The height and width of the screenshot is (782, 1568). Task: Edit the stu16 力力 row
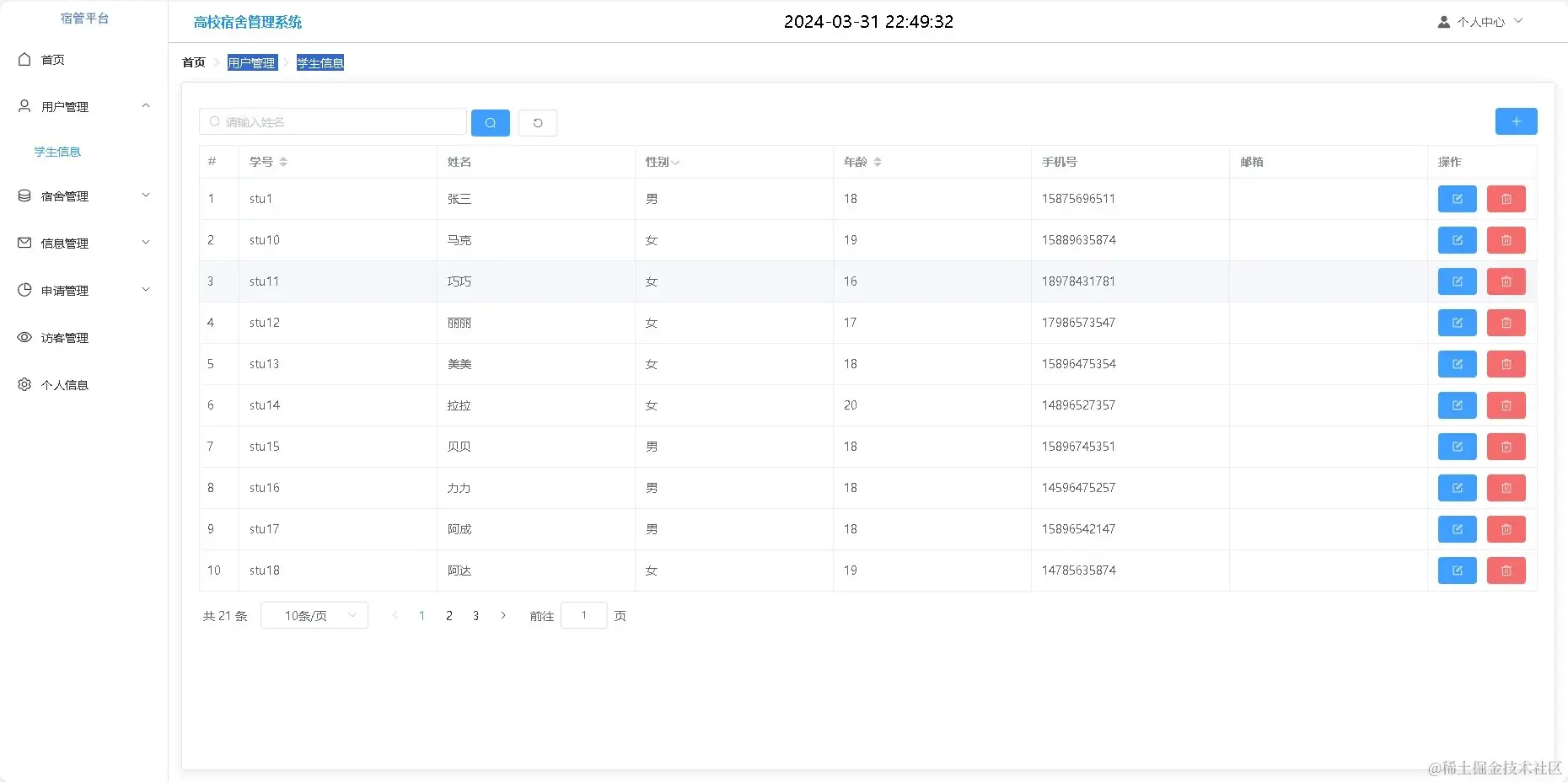tap(1458, 488)
